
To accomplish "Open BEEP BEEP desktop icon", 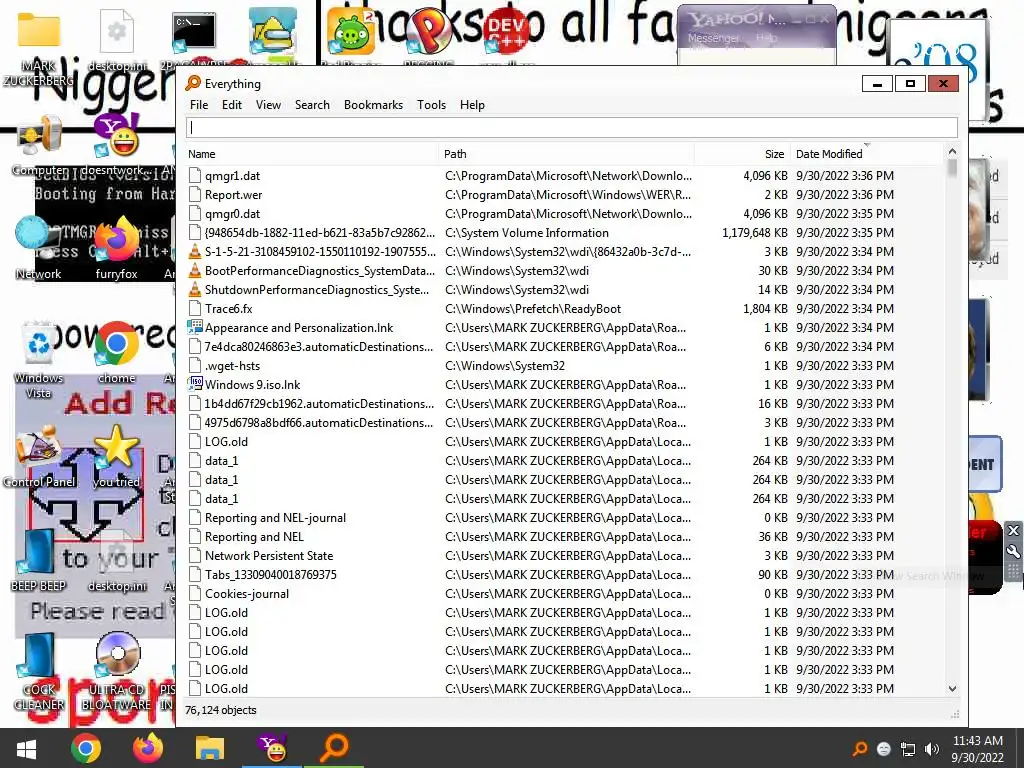I will click(38, 560).
